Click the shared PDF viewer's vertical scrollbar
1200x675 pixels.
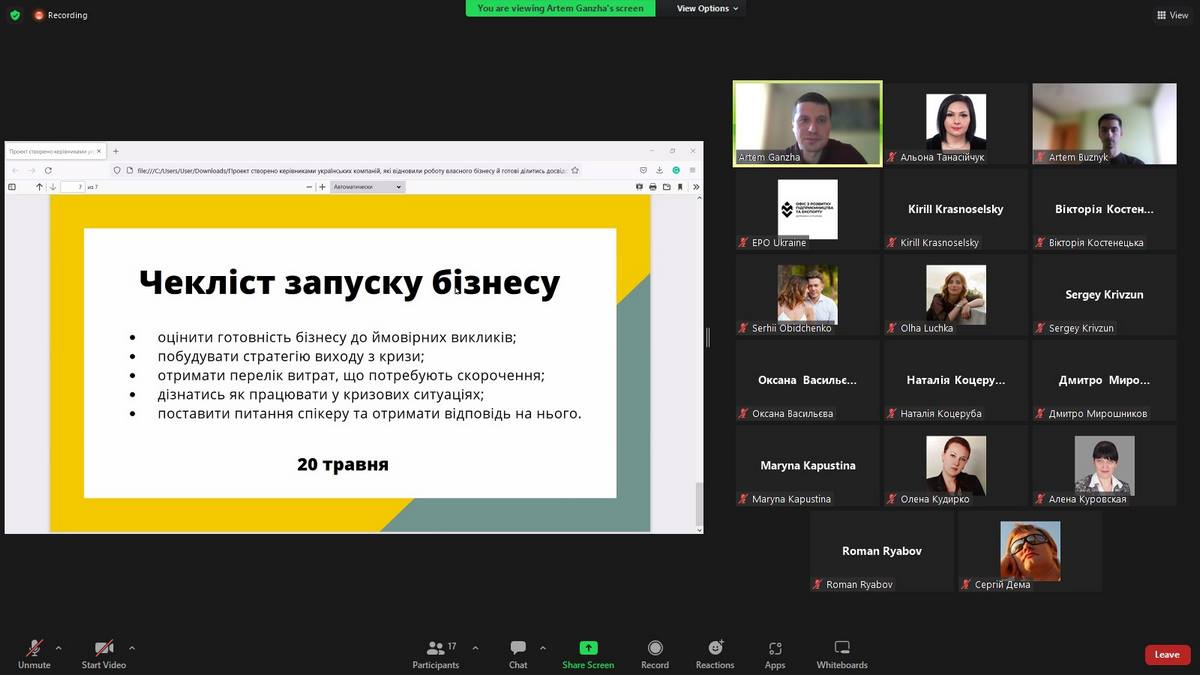pos(698,500)
